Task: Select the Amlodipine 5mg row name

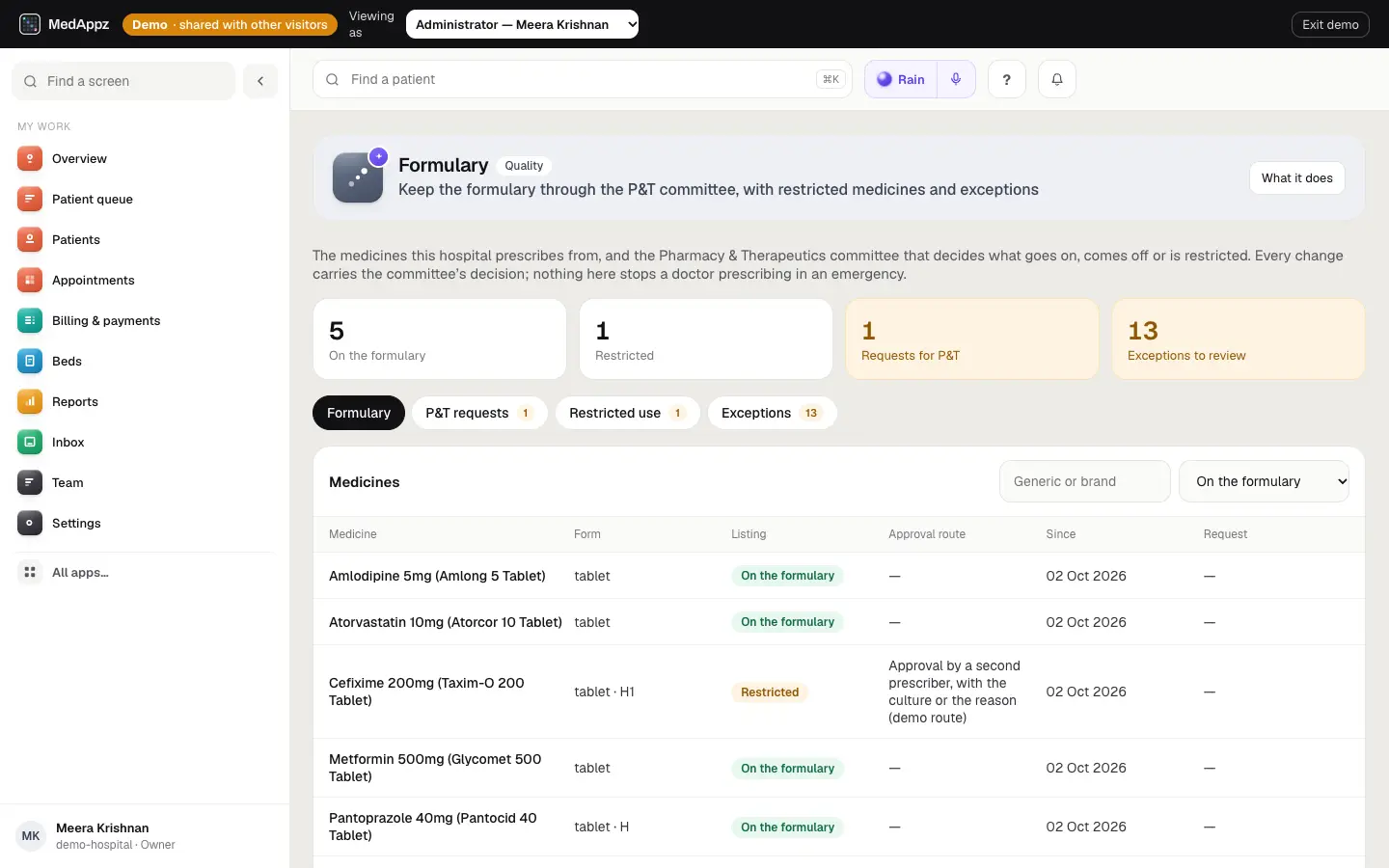Action: click(437, 576)
